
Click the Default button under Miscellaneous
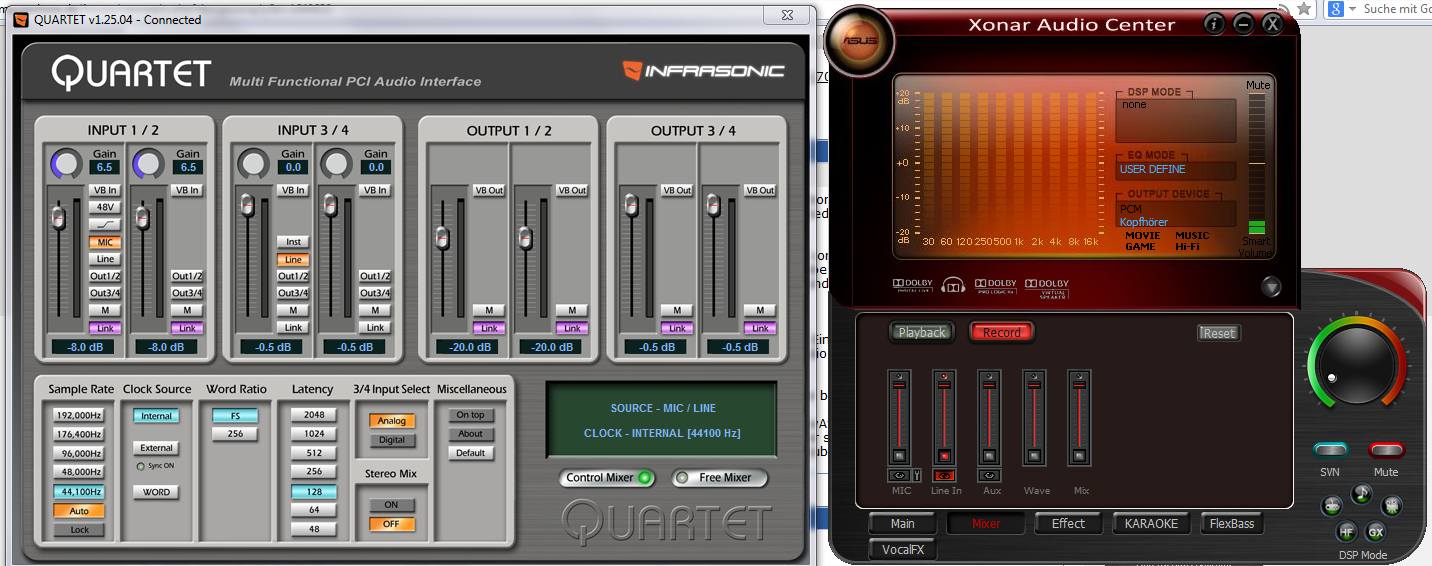point(470,453)
